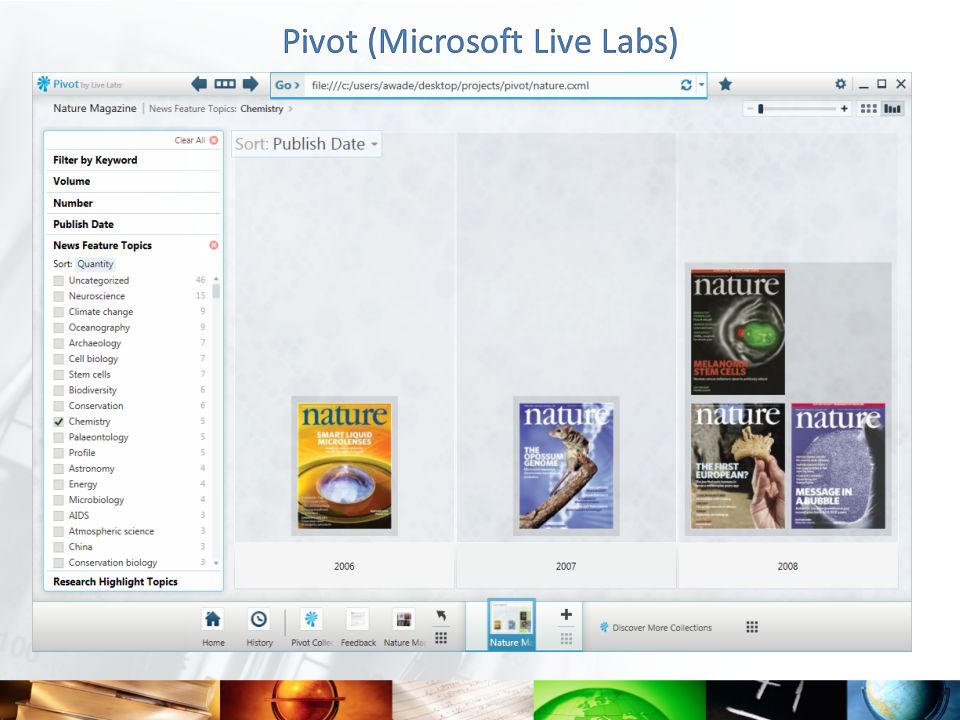
Task: Click the address bar URL field
Action: (x=490, y=85)
